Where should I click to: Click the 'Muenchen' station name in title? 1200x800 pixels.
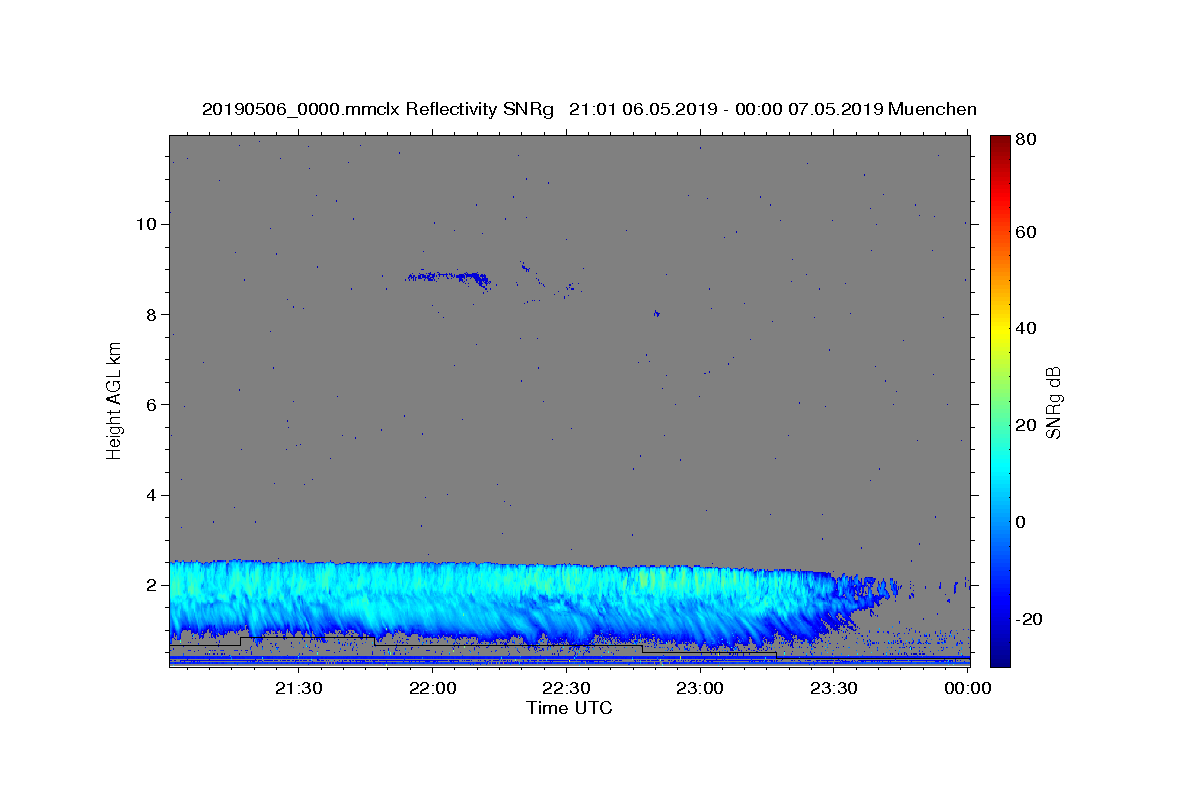(932, 109)
